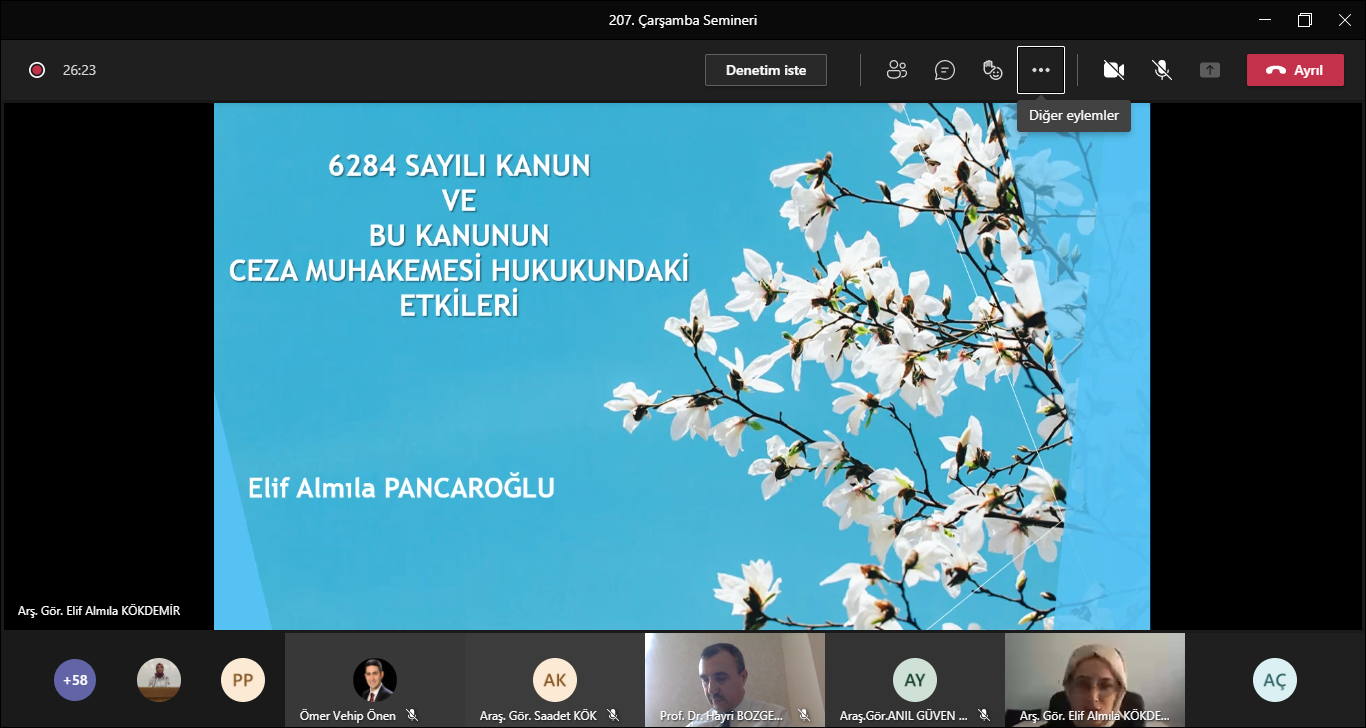Click the red recording indicator
This screenshot has height=728, width=1366.
(37, 70)
